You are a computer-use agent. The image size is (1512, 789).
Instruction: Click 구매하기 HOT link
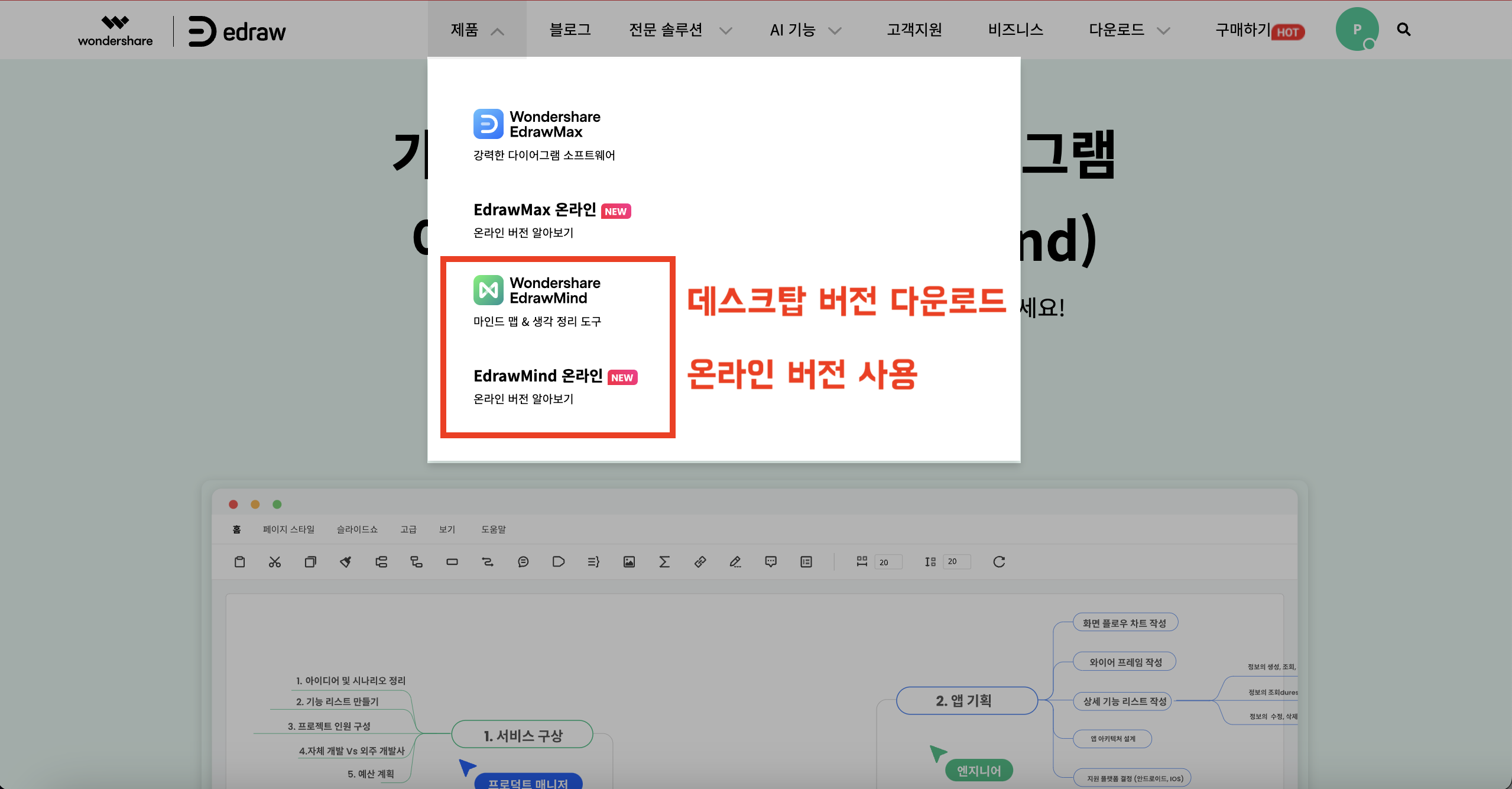click(x=1260, y=30)
